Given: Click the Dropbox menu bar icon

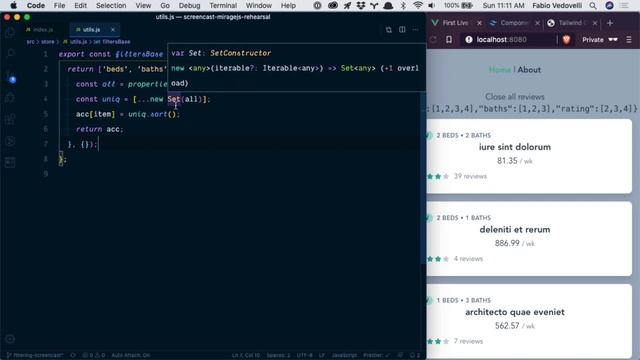Looking at the screenshot, I should tap(361, 5).
